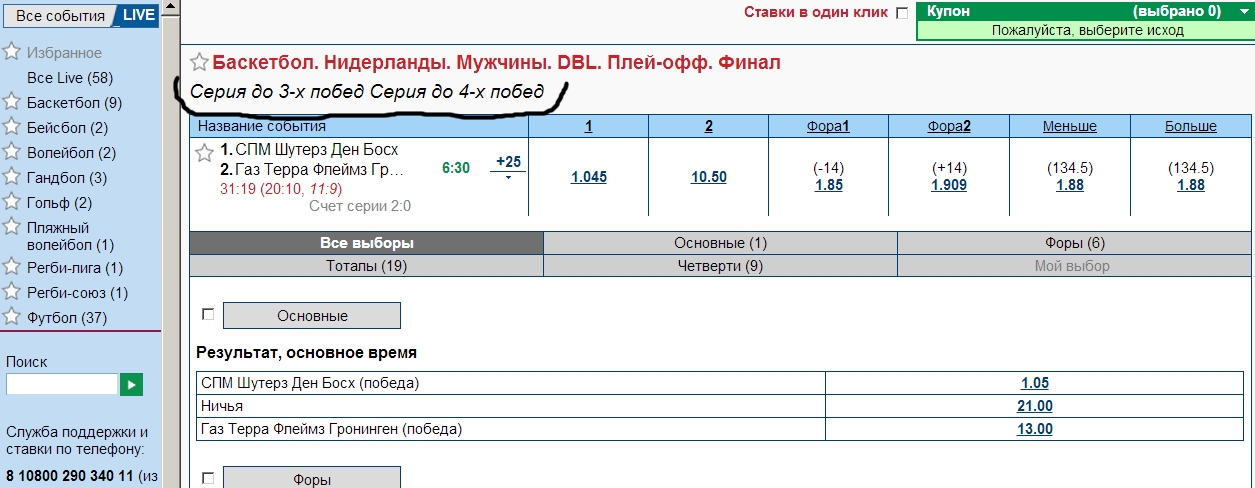The image size is (1255, 488).
Task: Select the Основные (1) tab
Action: [x=720, y=243]
